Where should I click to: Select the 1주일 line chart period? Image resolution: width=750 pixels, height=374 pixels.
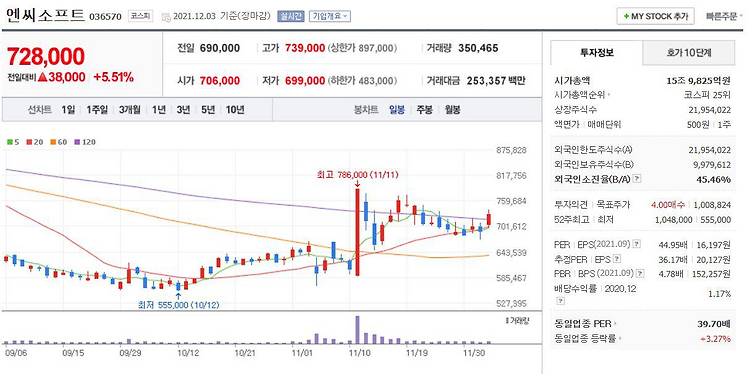pyautogui.click(x=97, y=110)
